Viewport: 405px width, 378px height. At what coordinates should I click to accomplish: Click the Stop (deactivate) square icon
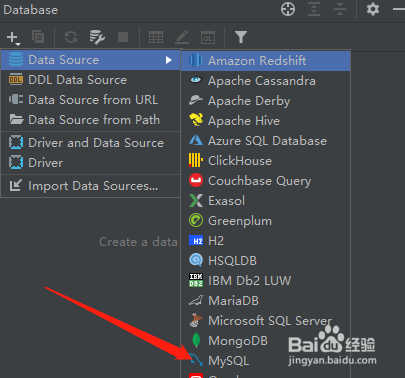point(123,37)
